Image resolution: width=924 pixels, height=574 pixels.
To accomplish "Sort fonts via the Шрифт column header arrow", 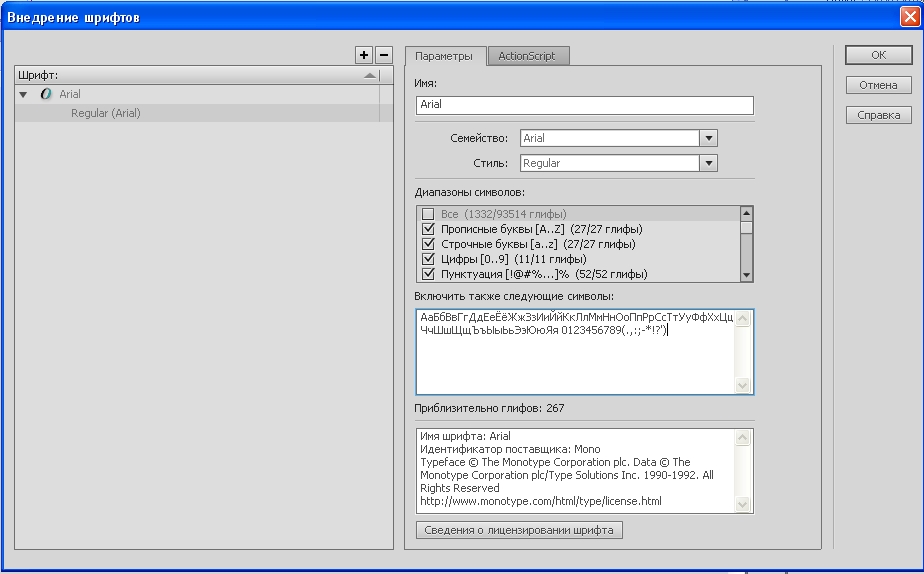I will (x=369, y=75).
